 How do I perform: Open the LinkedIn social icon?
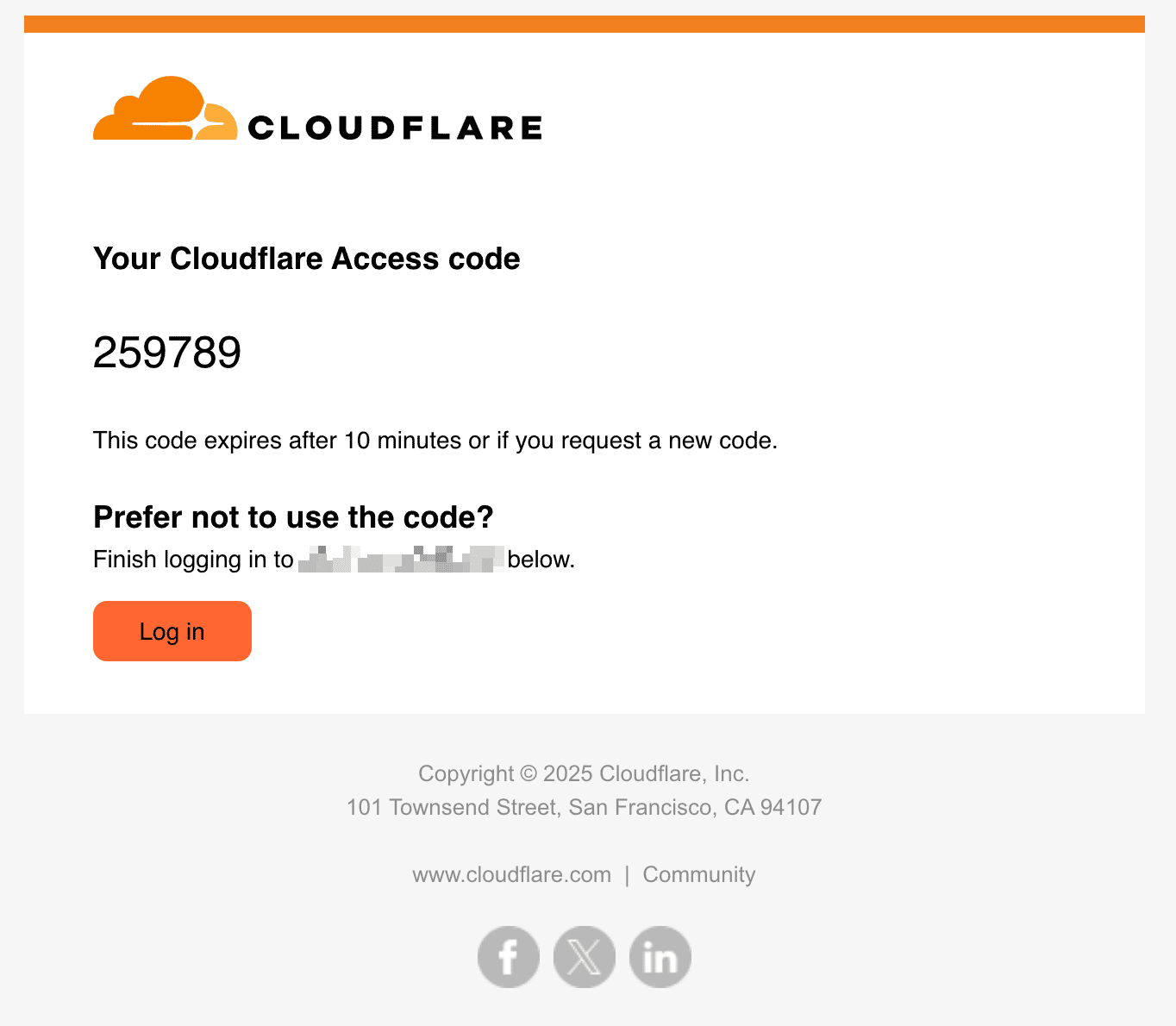click(660, 957)
